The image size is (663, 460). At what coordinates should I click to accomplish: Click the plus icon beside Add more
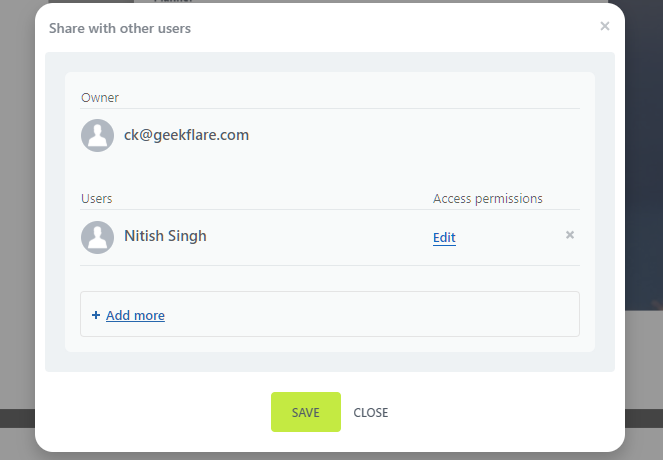pos(96,315)
